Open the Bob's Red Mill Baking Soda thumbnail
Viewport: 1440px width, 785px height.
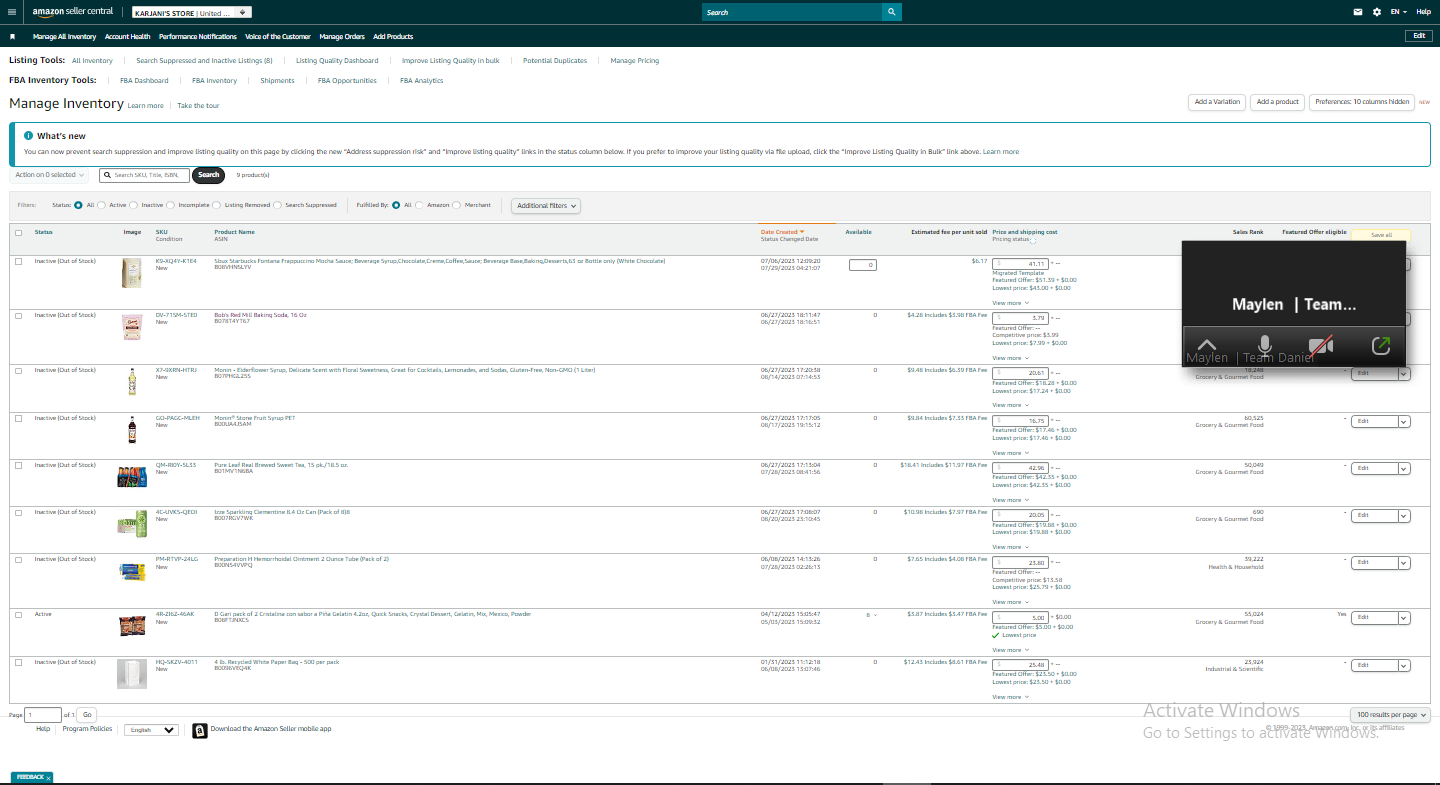(x=131, y=326)
